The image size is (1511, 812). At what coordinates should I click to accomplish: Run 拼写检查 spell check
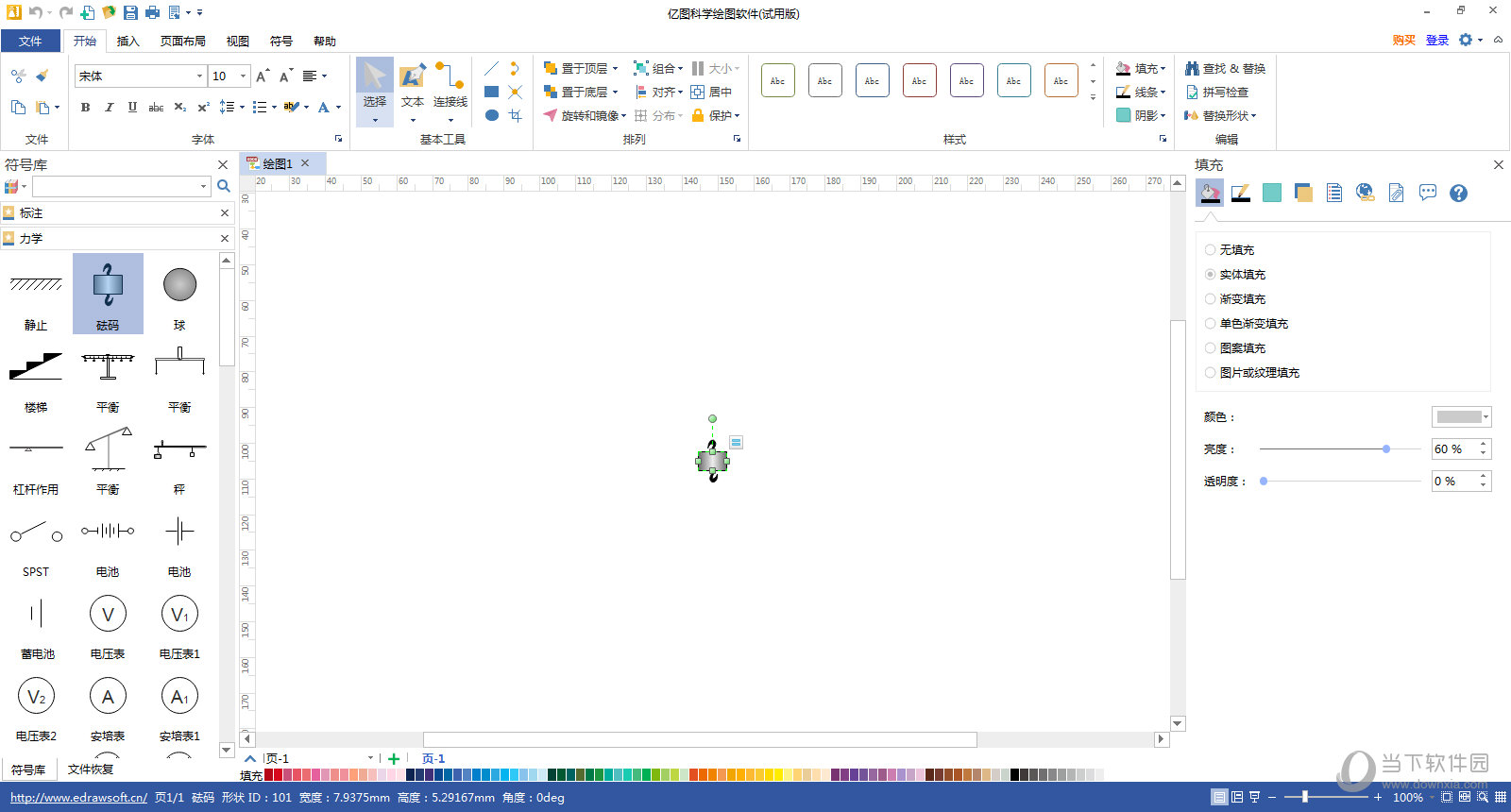1217,92
